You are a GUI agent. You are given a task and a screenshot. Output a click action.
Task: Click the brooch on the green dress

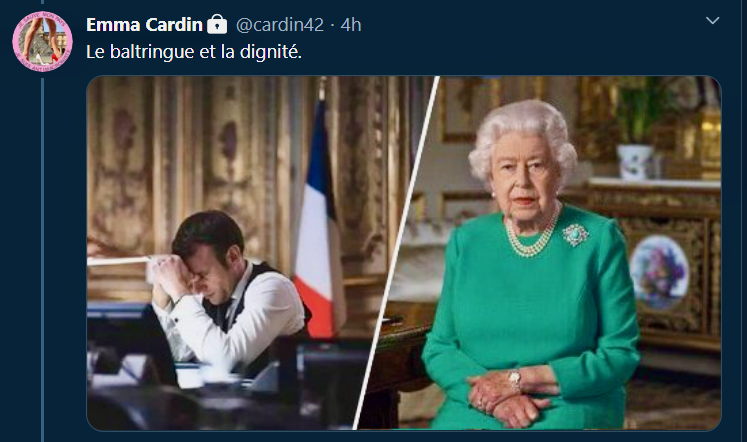tap(575, 236)
